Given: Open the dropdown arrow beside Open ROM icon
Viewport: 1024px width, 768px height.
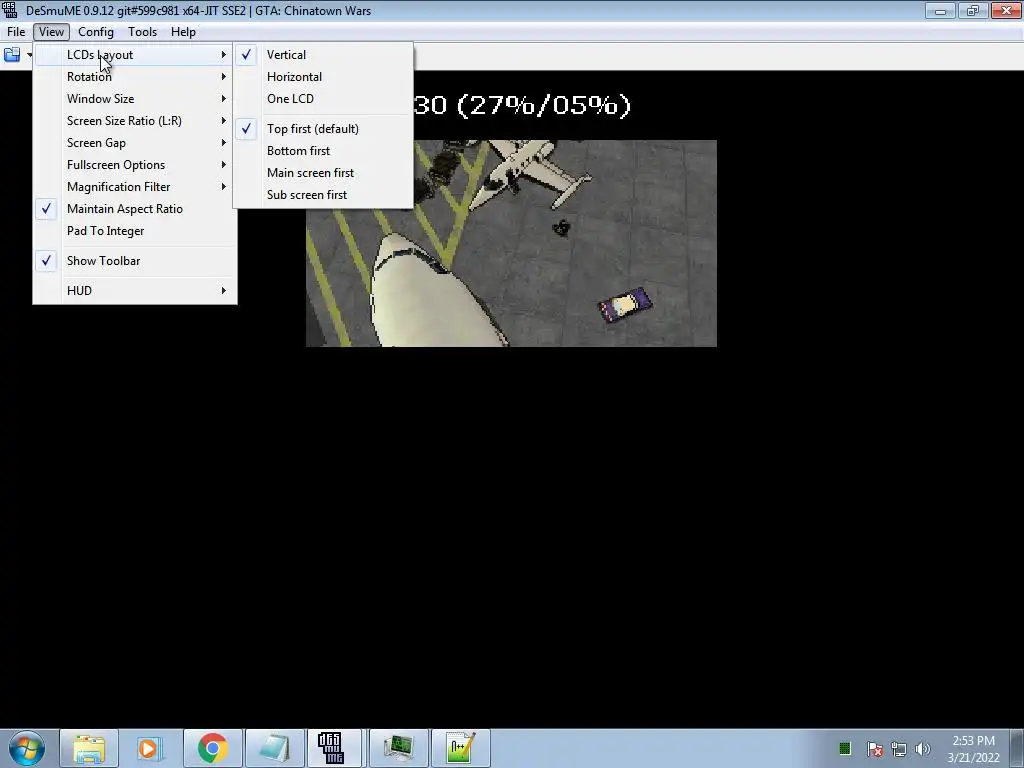Looking at the screenshot, I should (29, 55).
